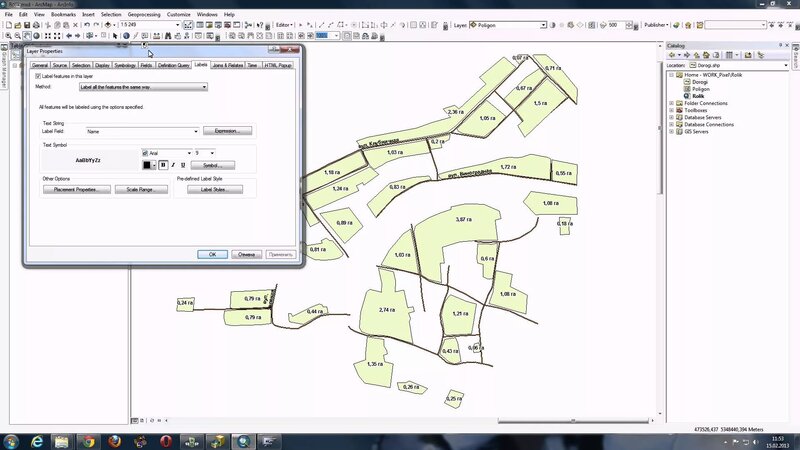Go to next extent arrow
800x450 pixels.
tap(78, 36)
